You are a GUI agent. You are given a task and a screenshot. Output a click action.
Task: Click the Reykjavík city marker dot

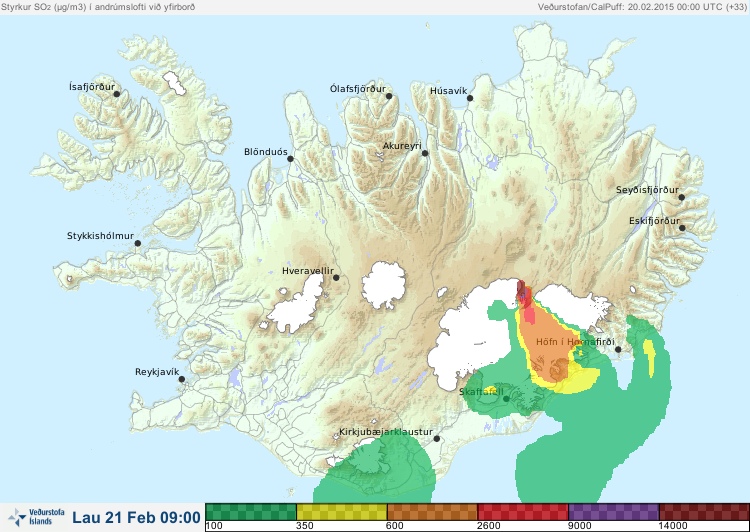click(x=182, y=379)
